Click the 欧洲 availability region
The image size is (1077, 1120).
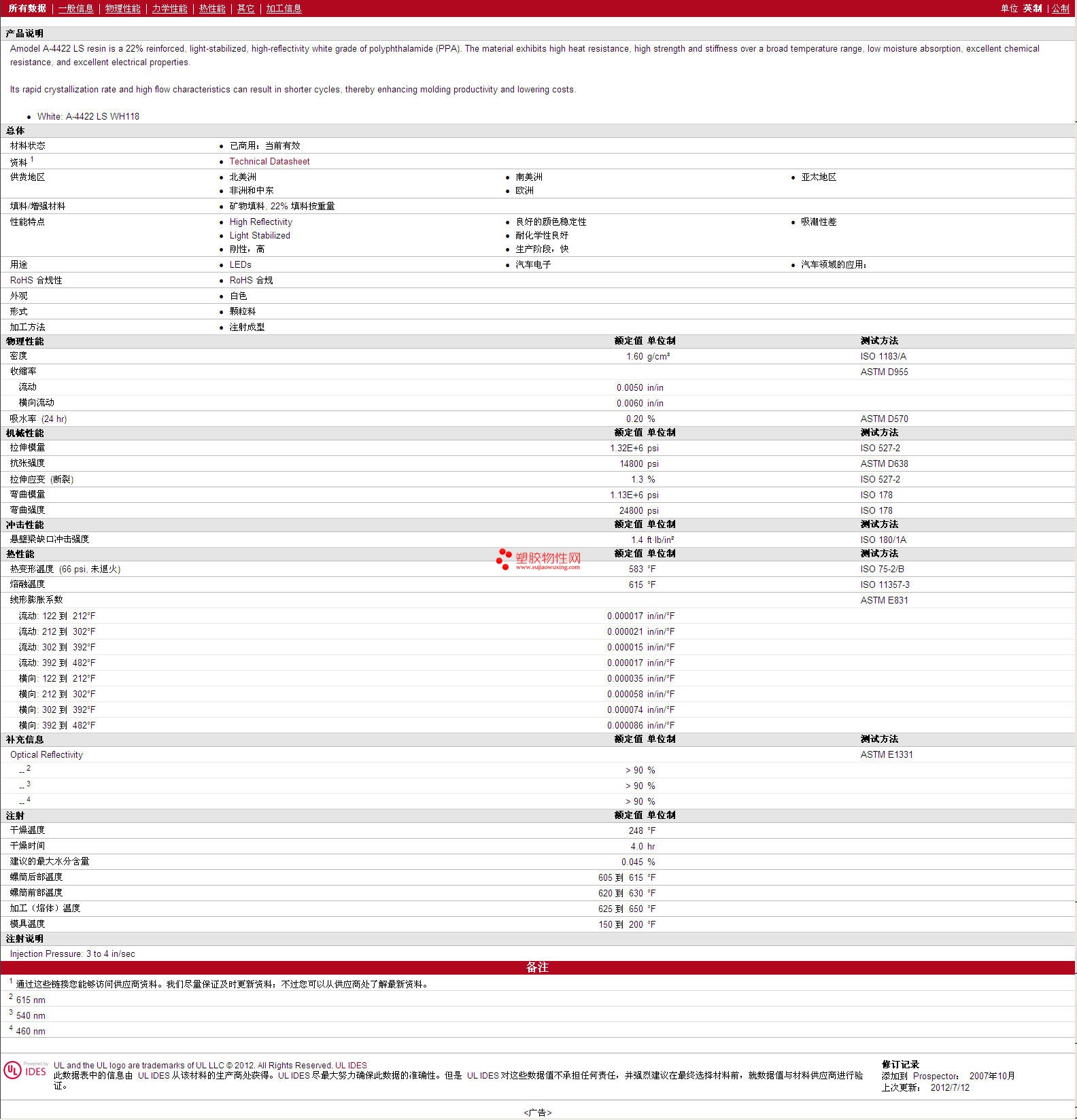click(x=524, y=190)
